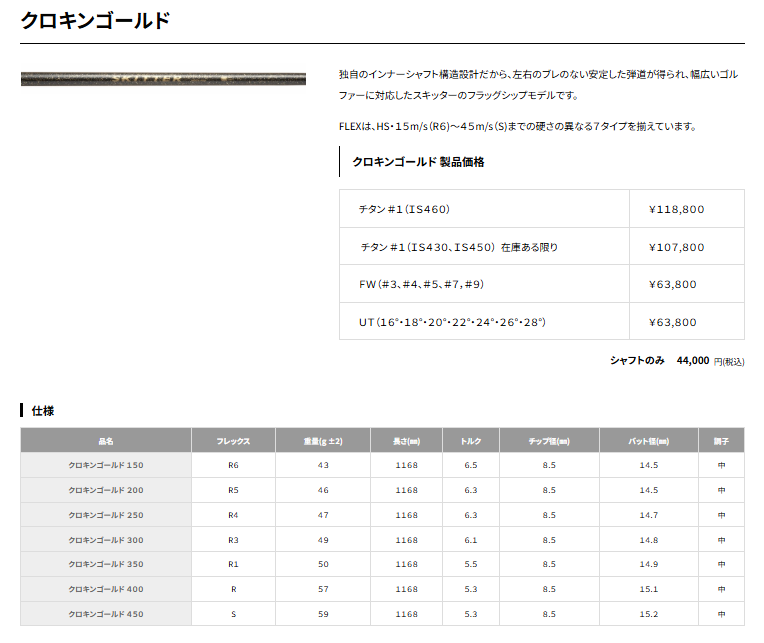Click the FLEXは、HS・15m/s description line
Screen dimensions: 764x643
518,126
